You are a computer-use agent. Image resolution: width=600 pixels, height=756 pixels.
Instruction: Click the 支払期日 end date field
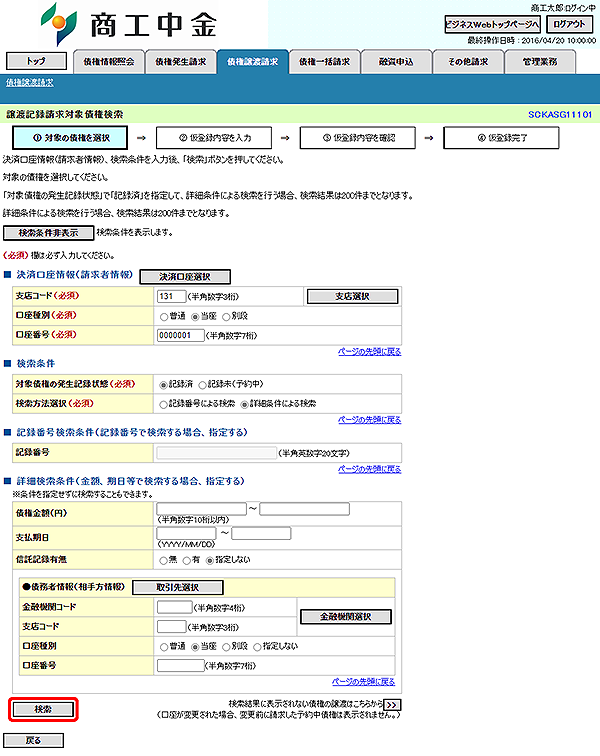point(261,533)
